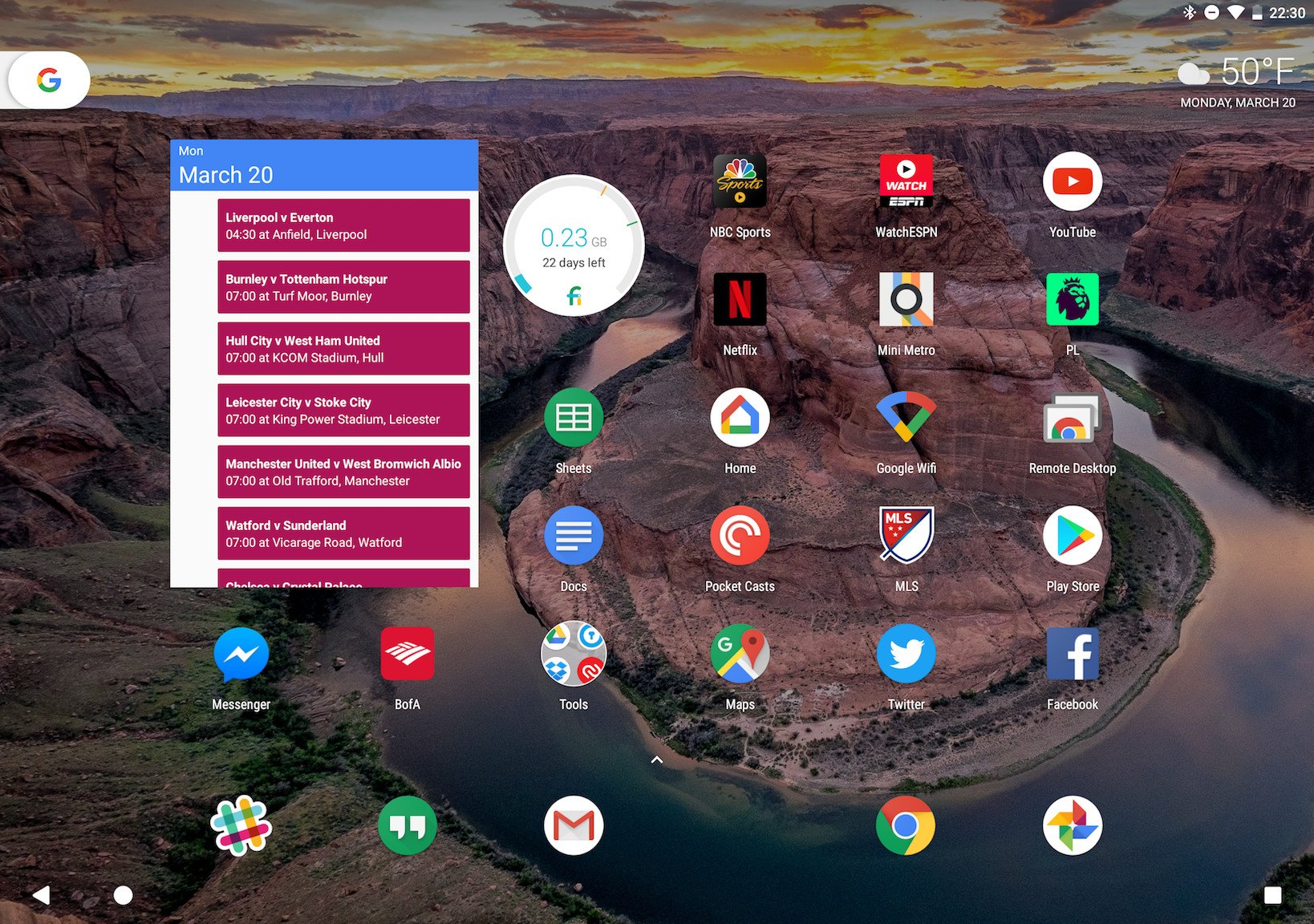Viewport: 1314px width, 924px height.
Task: Open the MLS app
Action: pyautogui.click(x=906, y=535)
